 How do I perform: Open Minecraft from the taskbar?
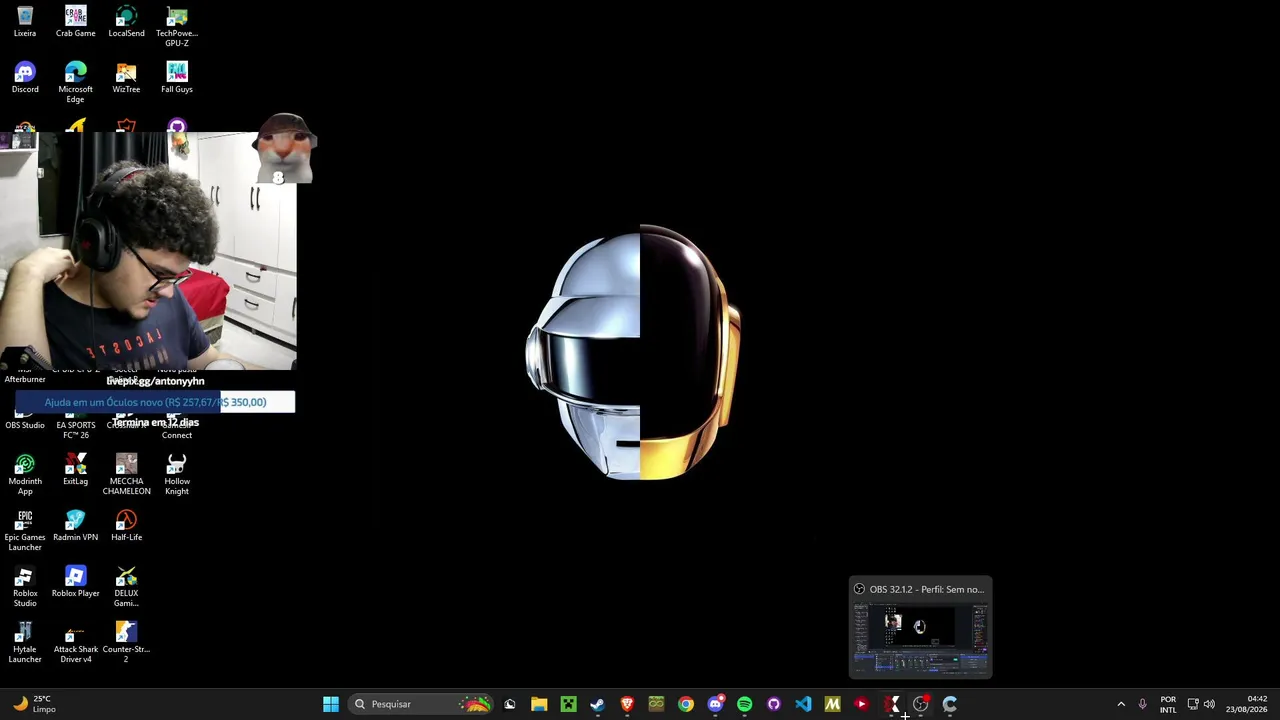click(x=568, y=704)
